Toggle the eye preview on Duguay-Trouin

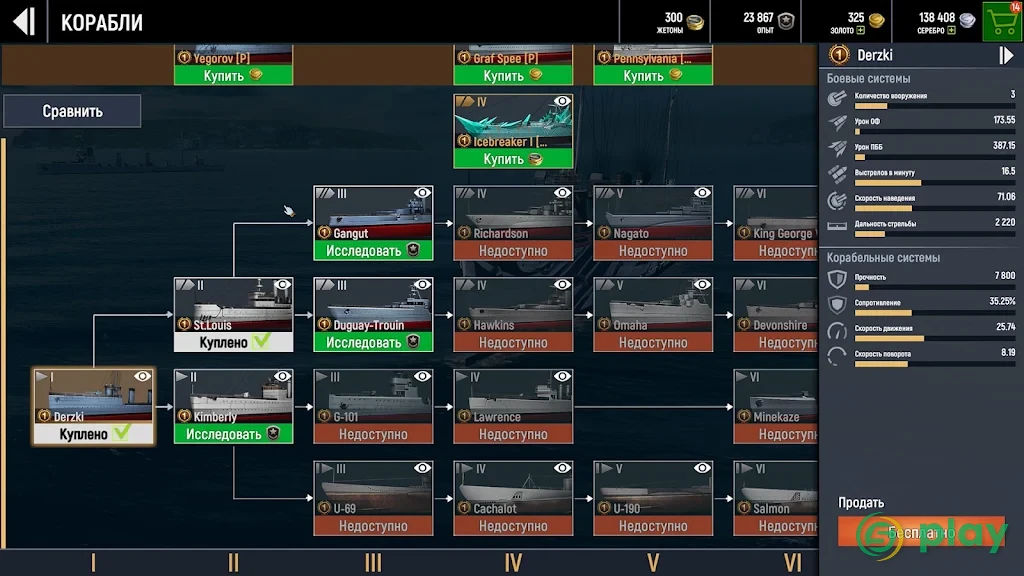tap(423, 284)
